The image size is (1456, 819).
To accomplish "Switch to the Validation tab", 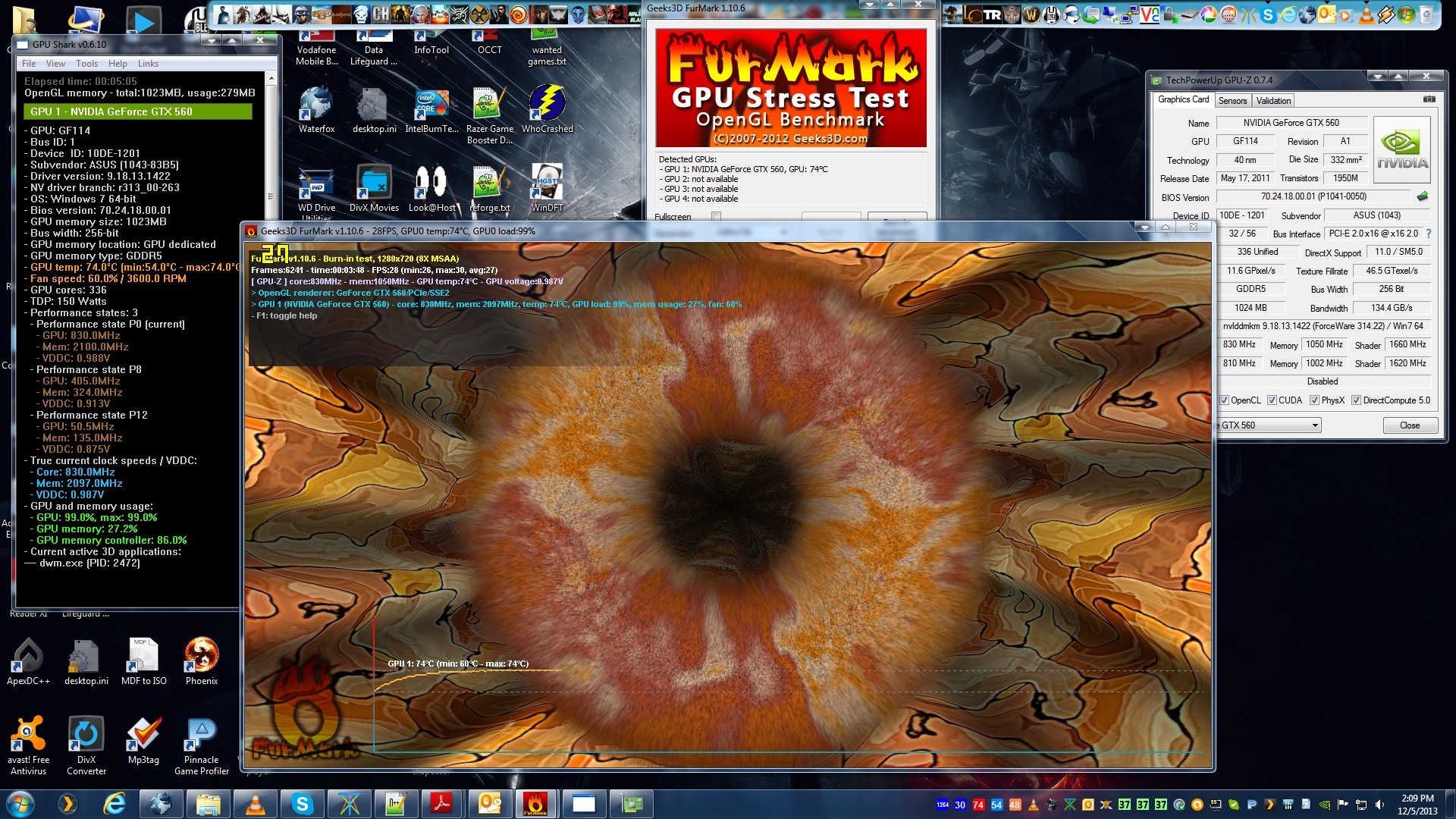I will 1273,101.
